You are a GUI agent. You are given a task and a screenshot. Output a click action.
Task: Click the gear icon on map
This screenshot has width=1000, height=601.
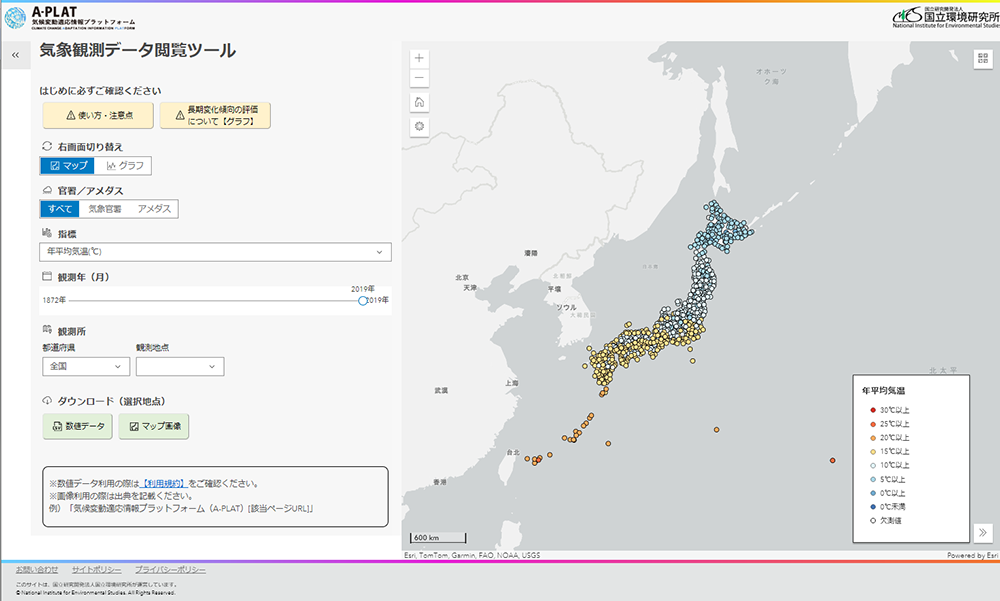pyautogui.click(x=419, y=126)
